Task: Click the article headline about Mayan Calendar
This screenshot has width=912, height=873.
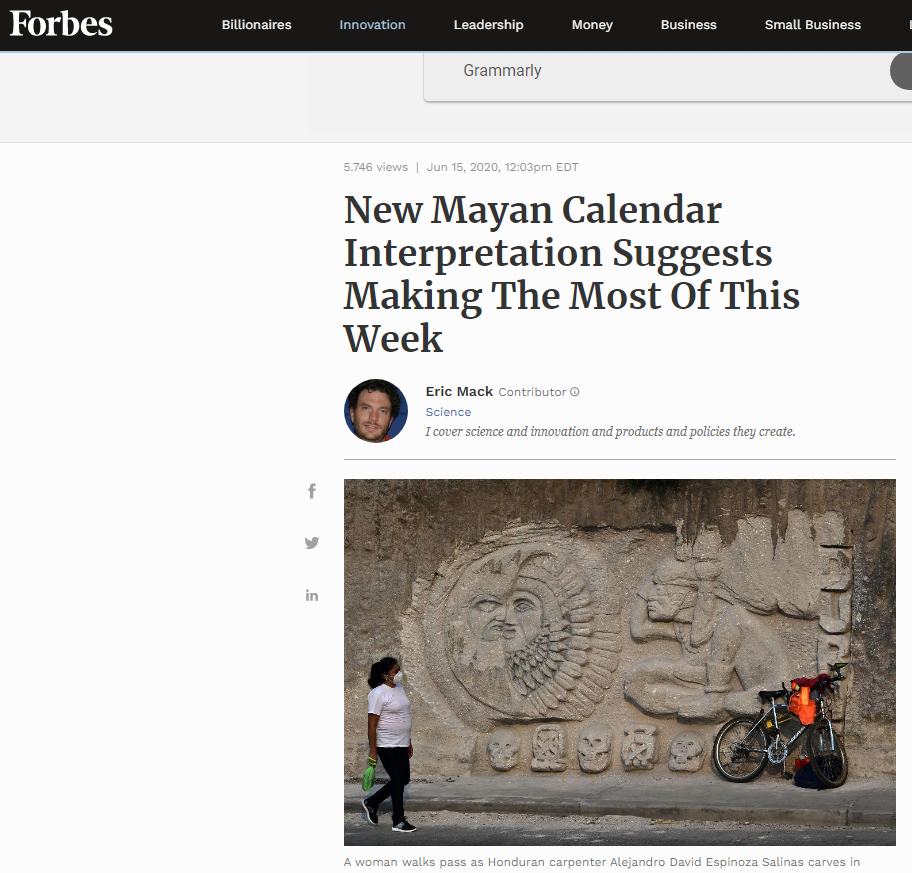Action: pos(571,274)
